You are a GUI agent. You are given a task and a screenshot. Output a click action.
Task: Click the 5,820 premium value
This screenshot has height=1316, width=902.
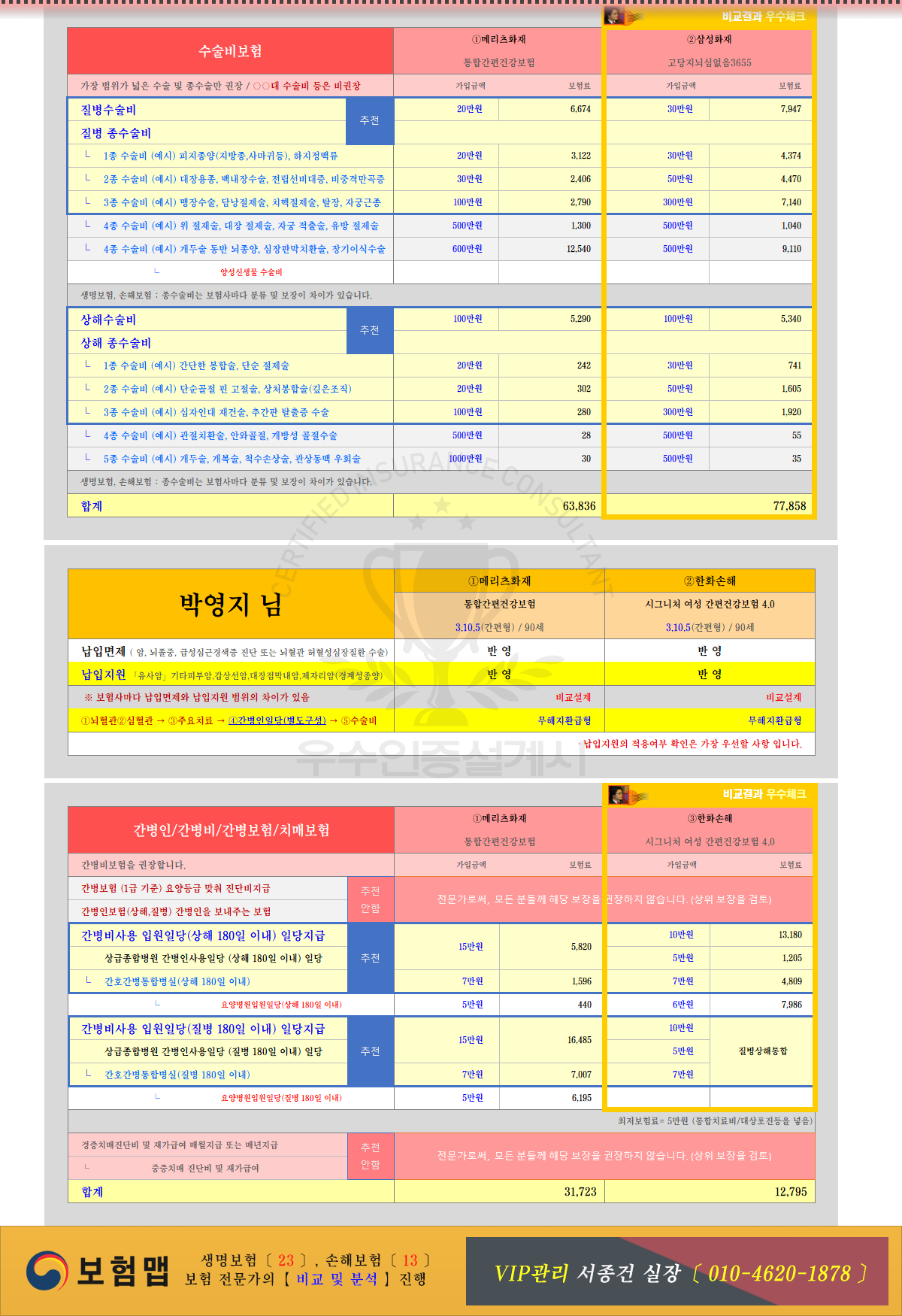coord(581,947)
